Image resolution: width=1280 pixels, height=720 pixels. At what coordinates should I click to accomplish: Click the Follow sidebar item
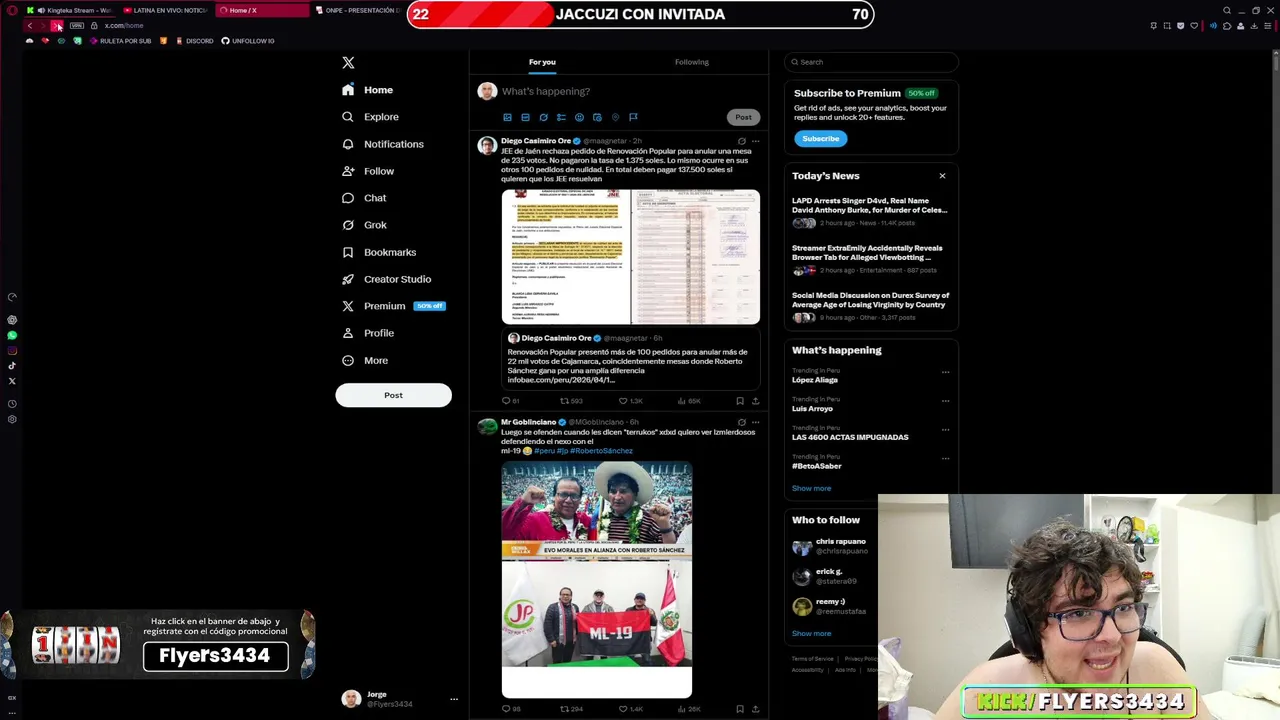pos(368,171)
